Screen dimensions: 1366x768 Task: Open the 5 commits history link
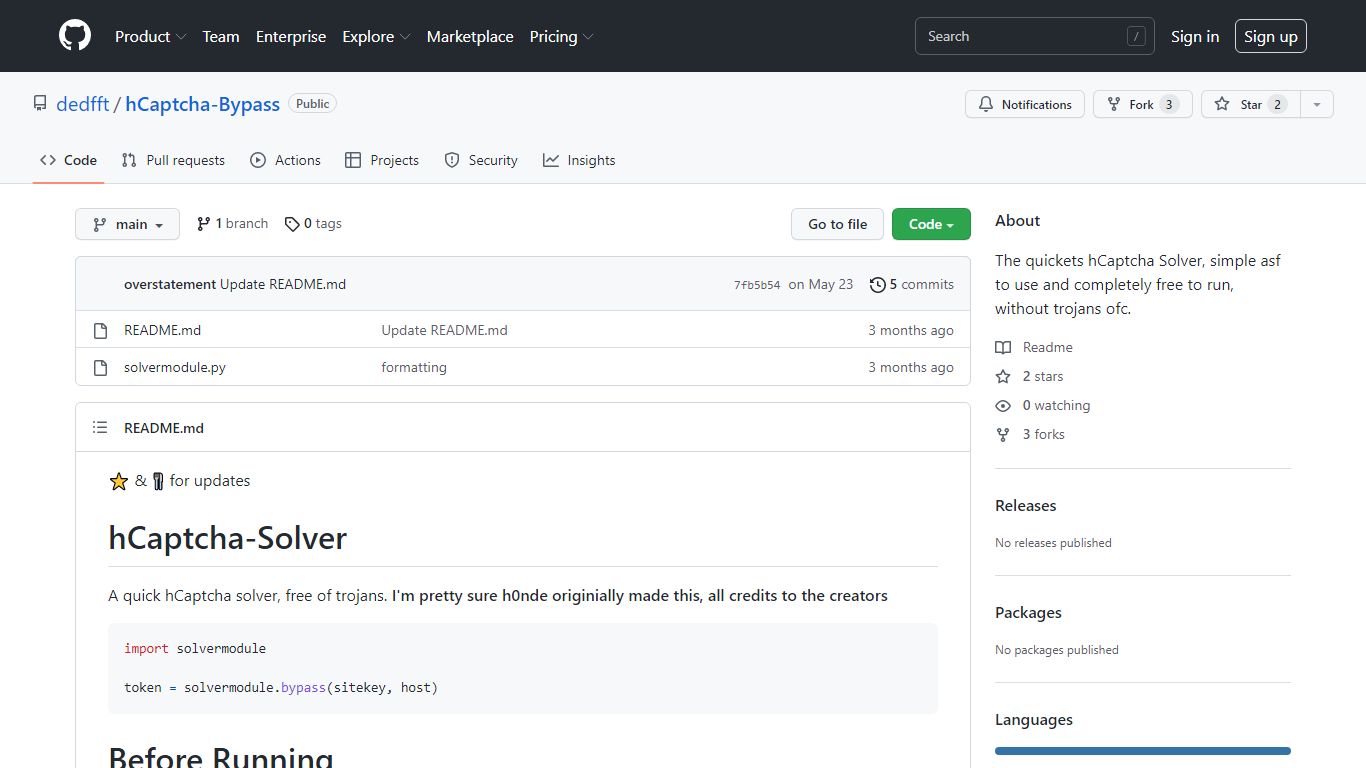tap(912, 284)
